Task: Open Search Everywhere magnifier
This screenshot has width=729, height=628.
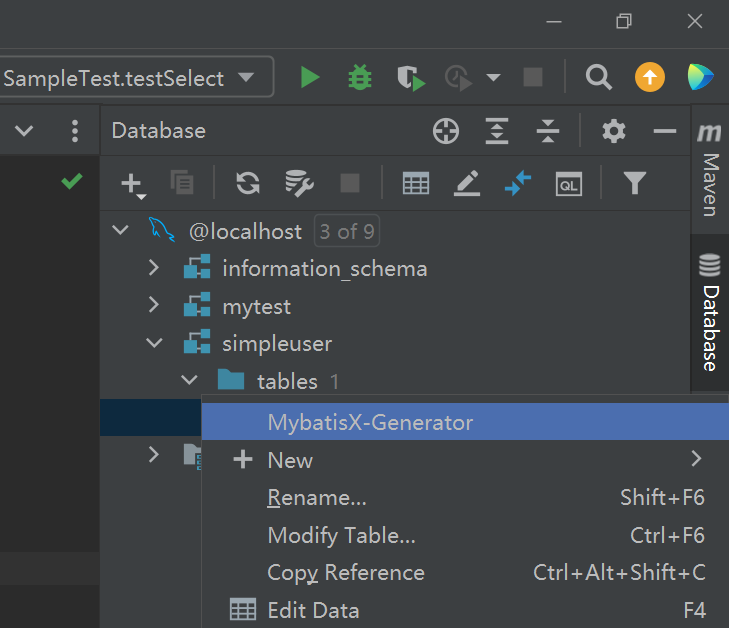Action: tap(598, 77)
